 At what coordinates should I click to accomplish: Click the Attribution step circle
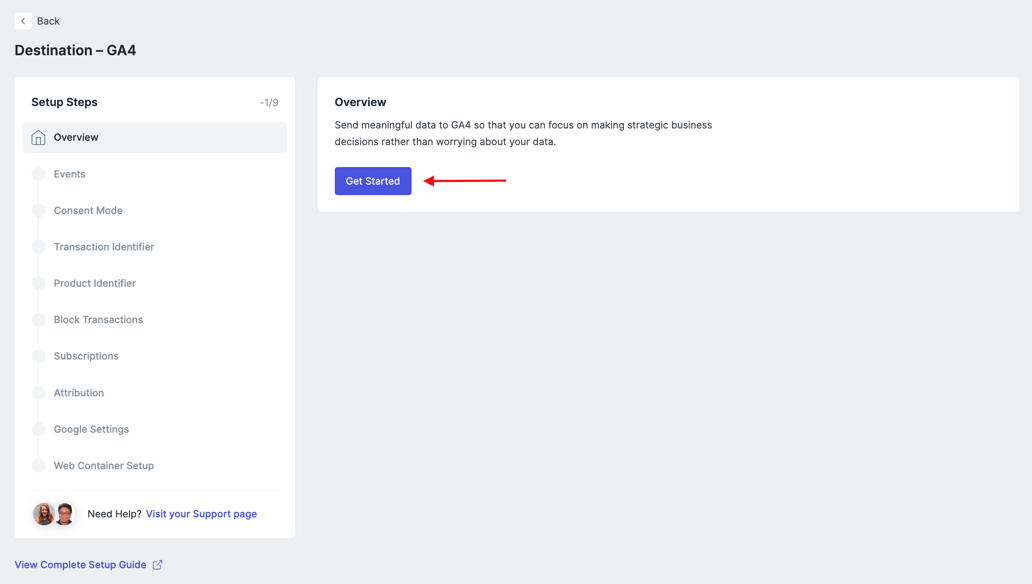click(39, 393)
